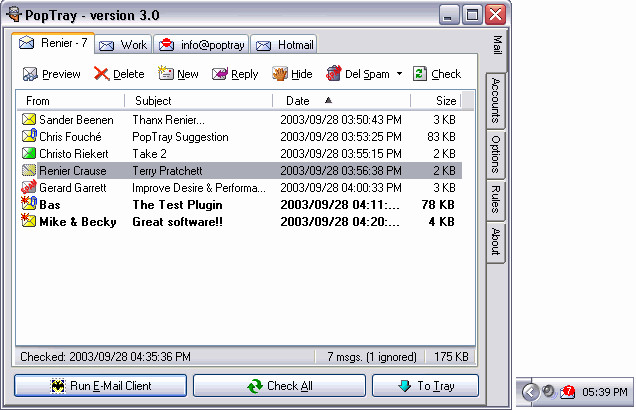Select the 'Terry Pratchett' subject
Screen dimensions: 636x410
click(167, 171)
